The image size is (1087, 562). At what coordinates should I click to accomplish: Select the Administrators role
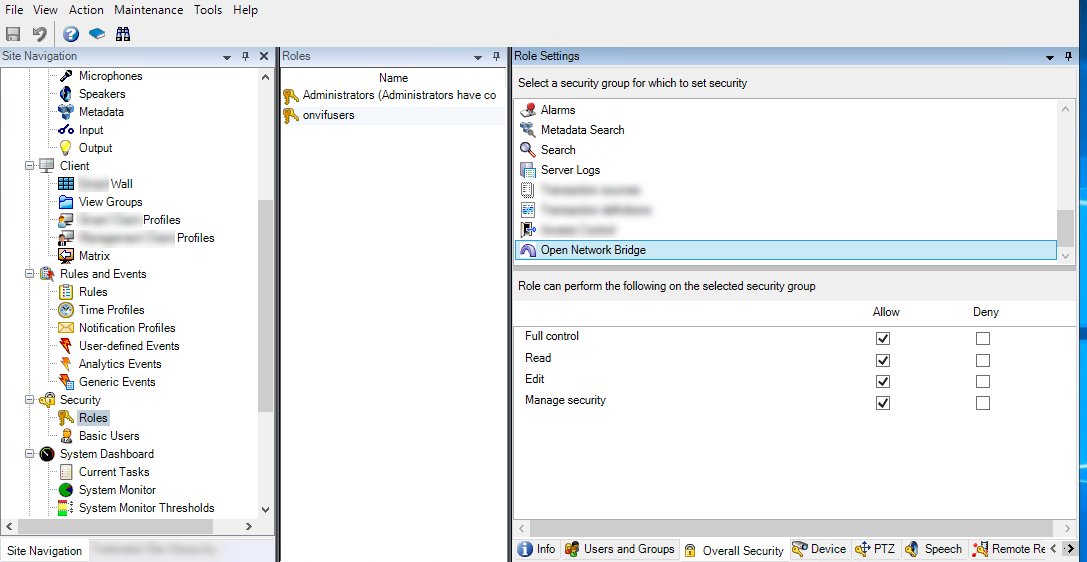click(398, 95)
